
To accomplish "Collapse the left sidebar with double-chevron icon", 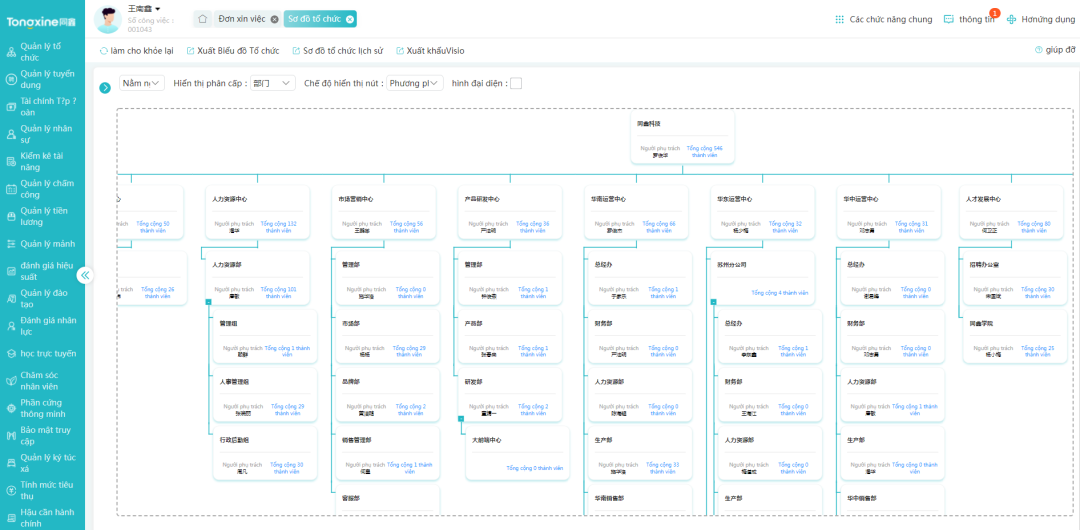I will [85, 275].
